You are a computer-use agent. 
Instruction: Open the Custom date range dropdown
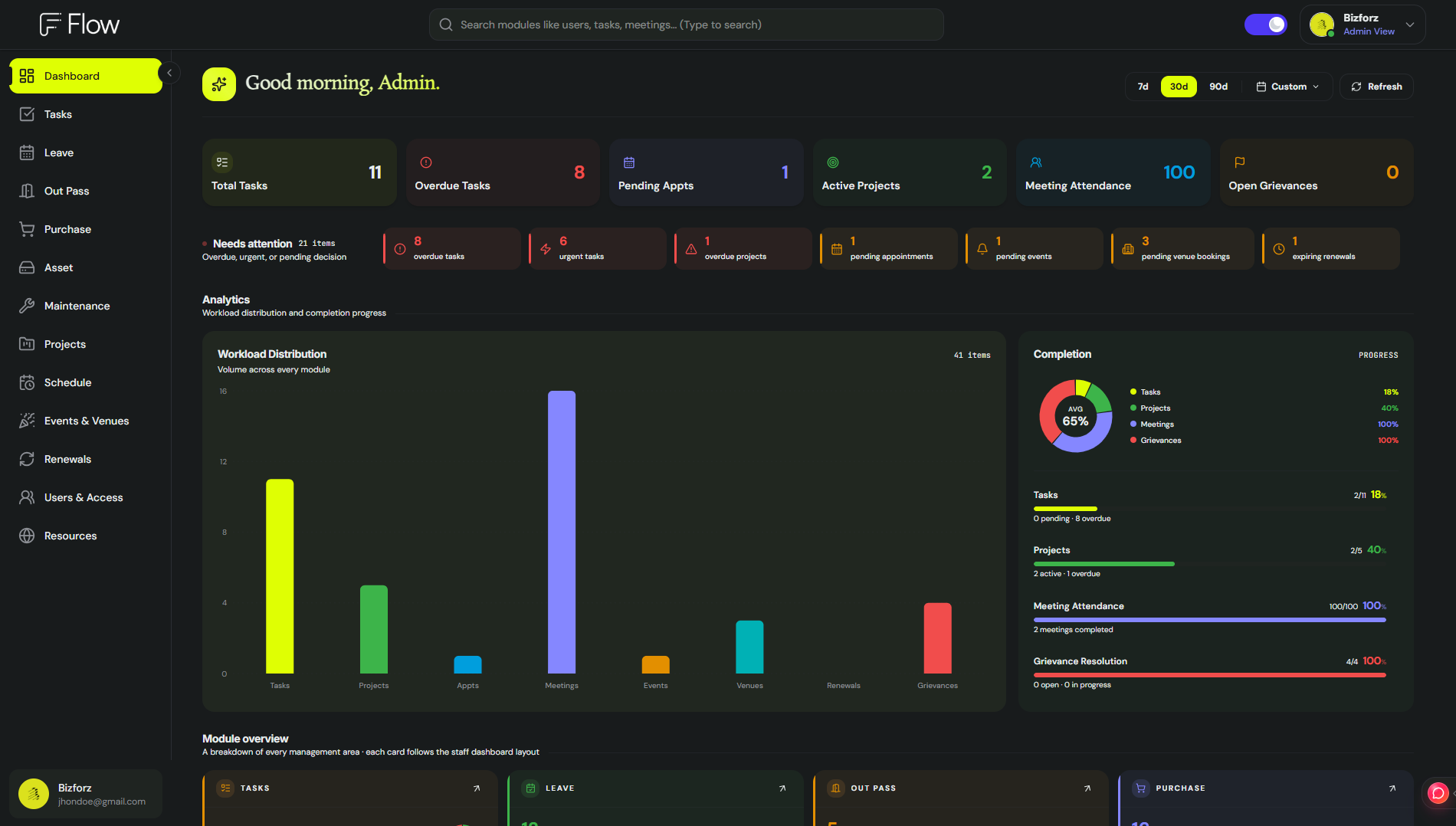(1287, 87)
